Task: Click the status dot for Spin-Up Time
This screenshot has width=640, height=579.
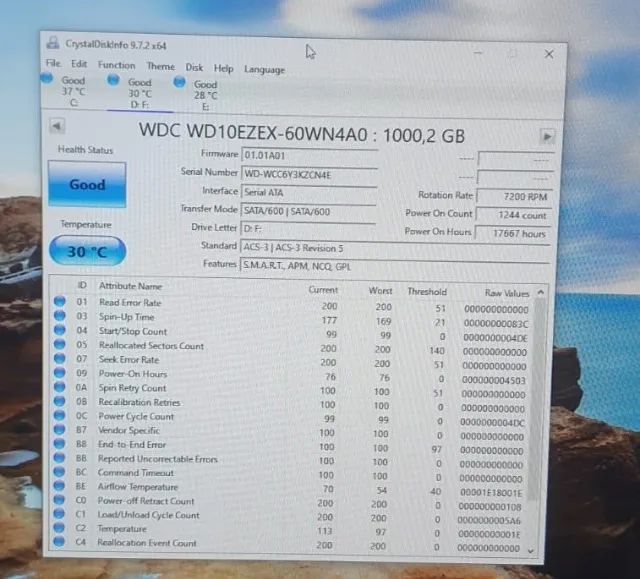Action: click(60, 315)
